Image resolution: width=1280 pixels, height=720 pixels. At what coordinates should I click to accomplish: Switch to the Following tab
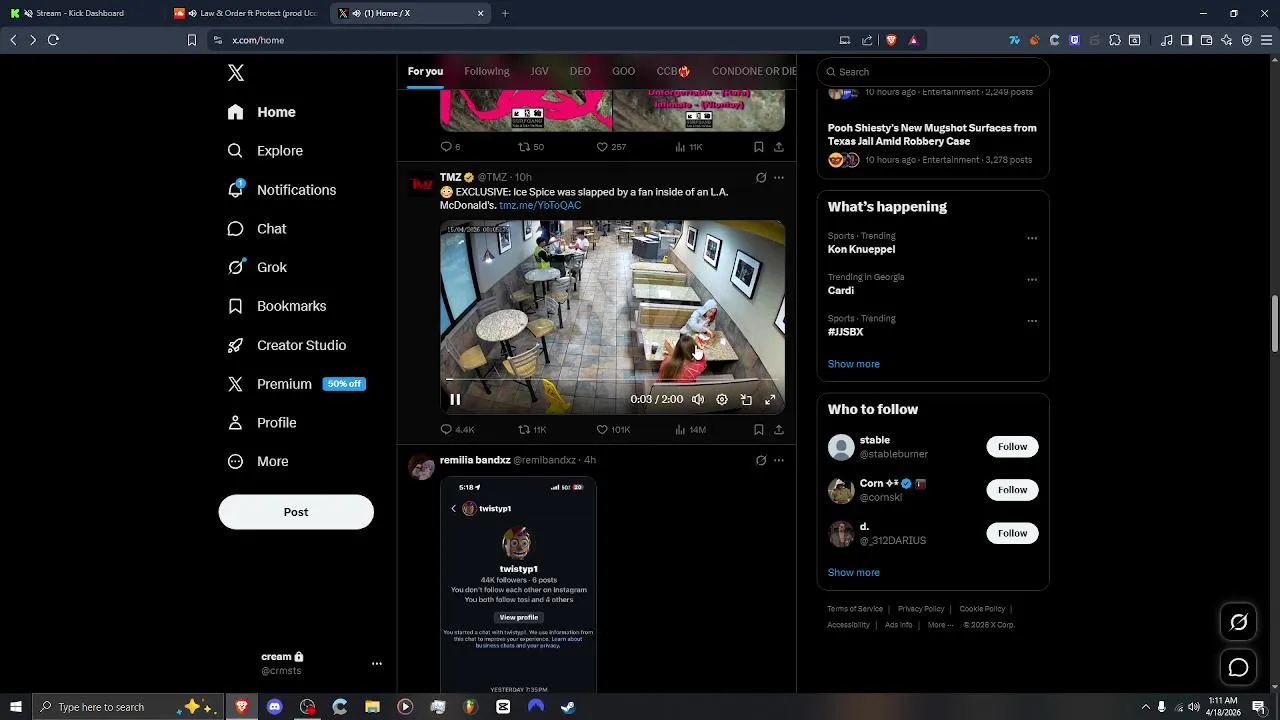click(x=487, y=71)
